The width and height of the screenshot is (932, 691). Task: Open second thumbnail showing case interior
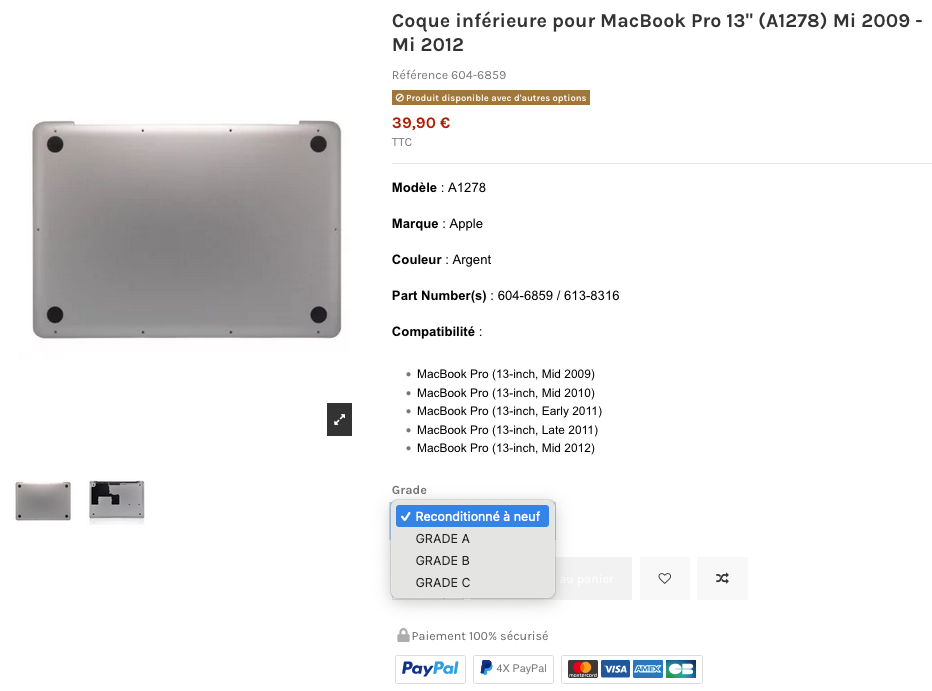[116, 501]
